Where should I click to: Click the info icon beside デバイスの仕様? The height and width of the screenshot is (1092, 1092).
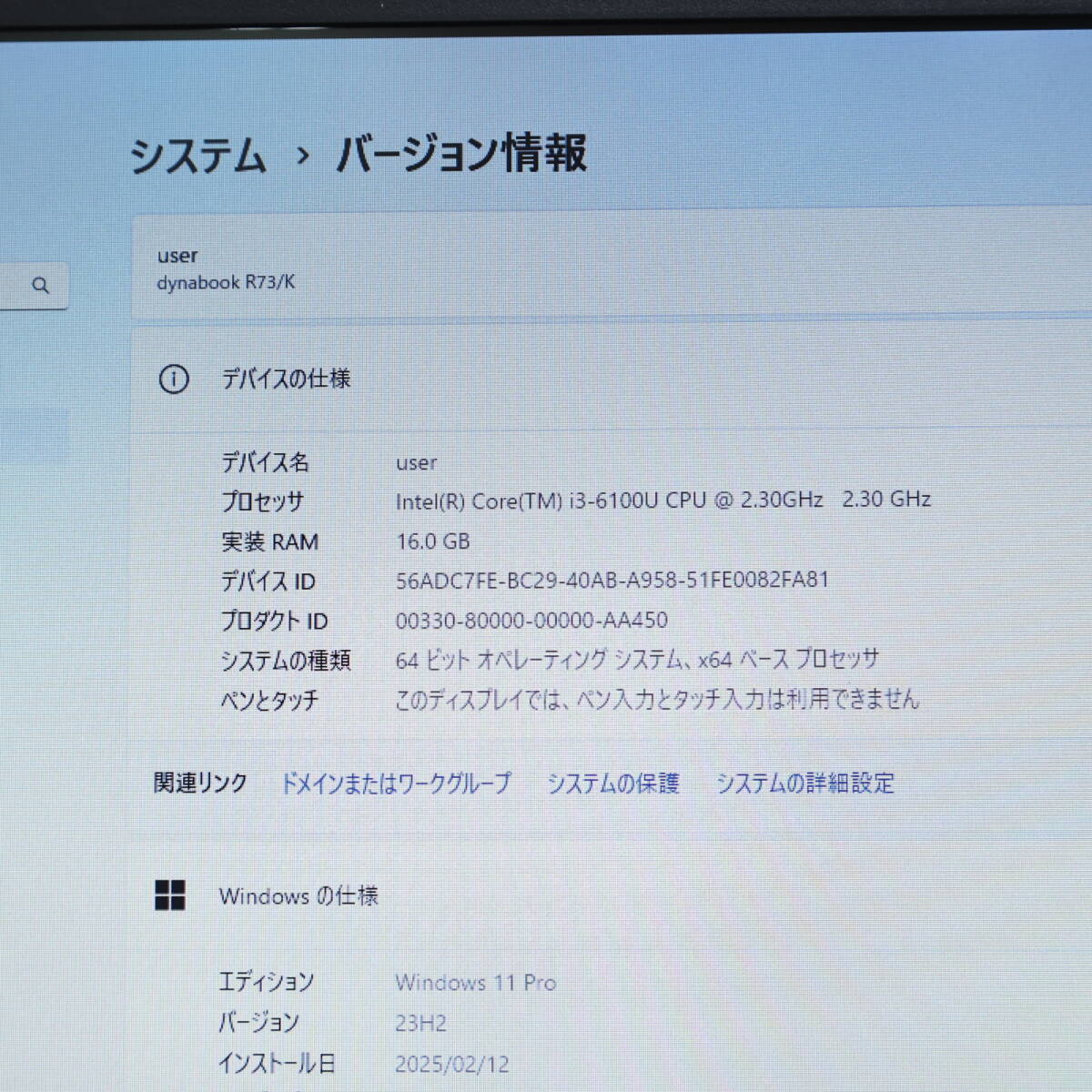(174, 379)
